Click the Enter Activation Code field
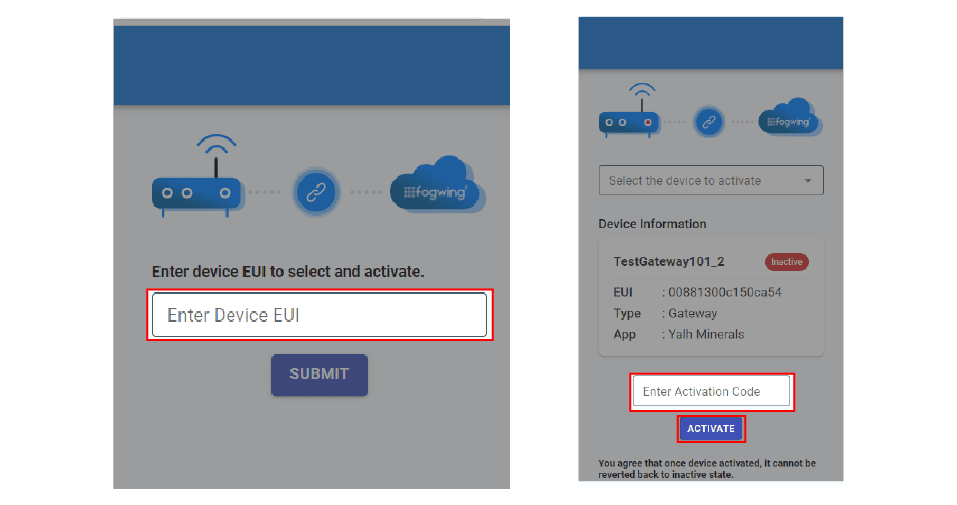Screen dimensions: 957x505 point(711,391)
